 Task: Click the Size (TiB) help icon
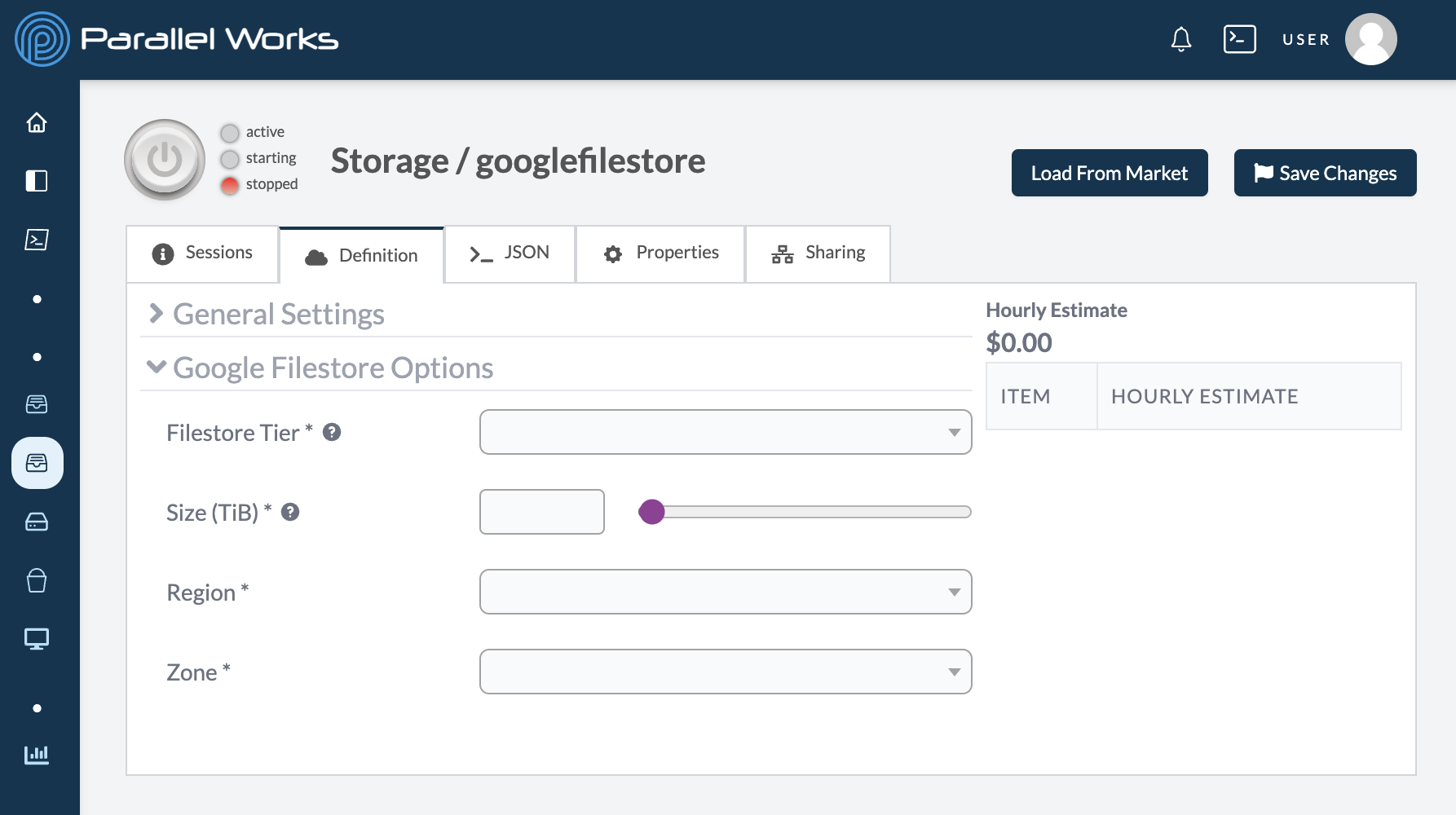(x=290, y=512)
